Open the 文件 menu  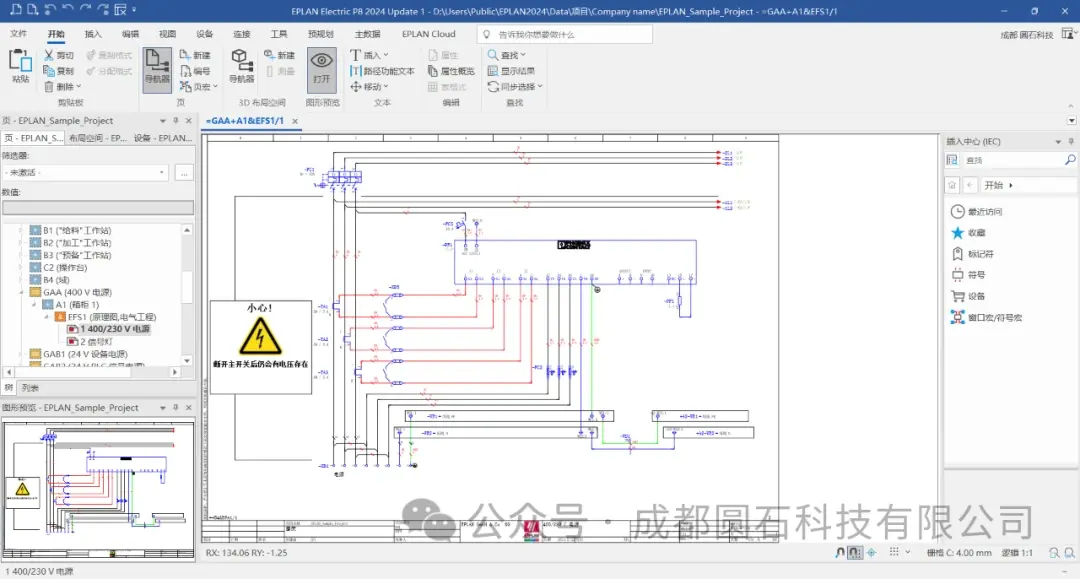click(x=19, y=34)
